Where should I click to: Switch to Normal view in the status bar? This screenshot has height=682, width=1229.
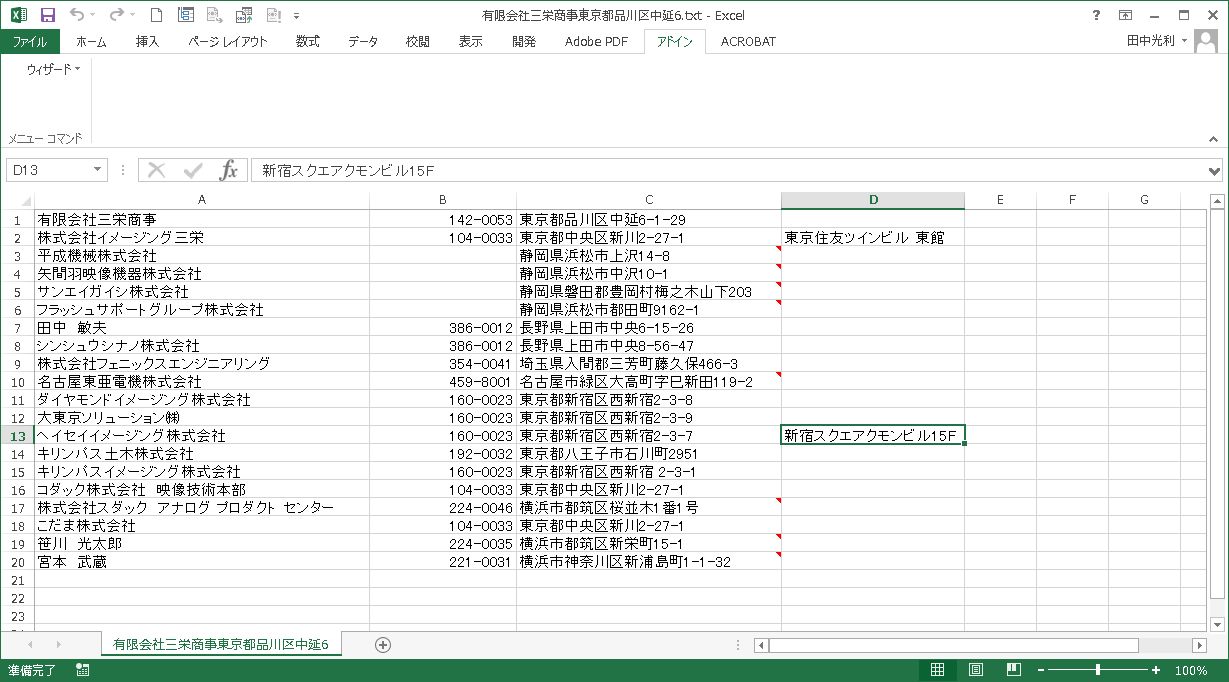937,670
